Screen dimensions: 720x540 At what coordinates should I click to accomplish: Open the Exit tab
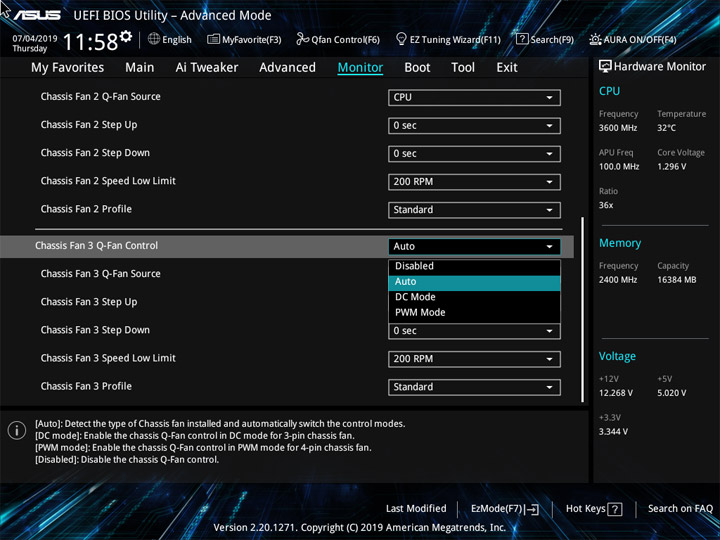507,68
